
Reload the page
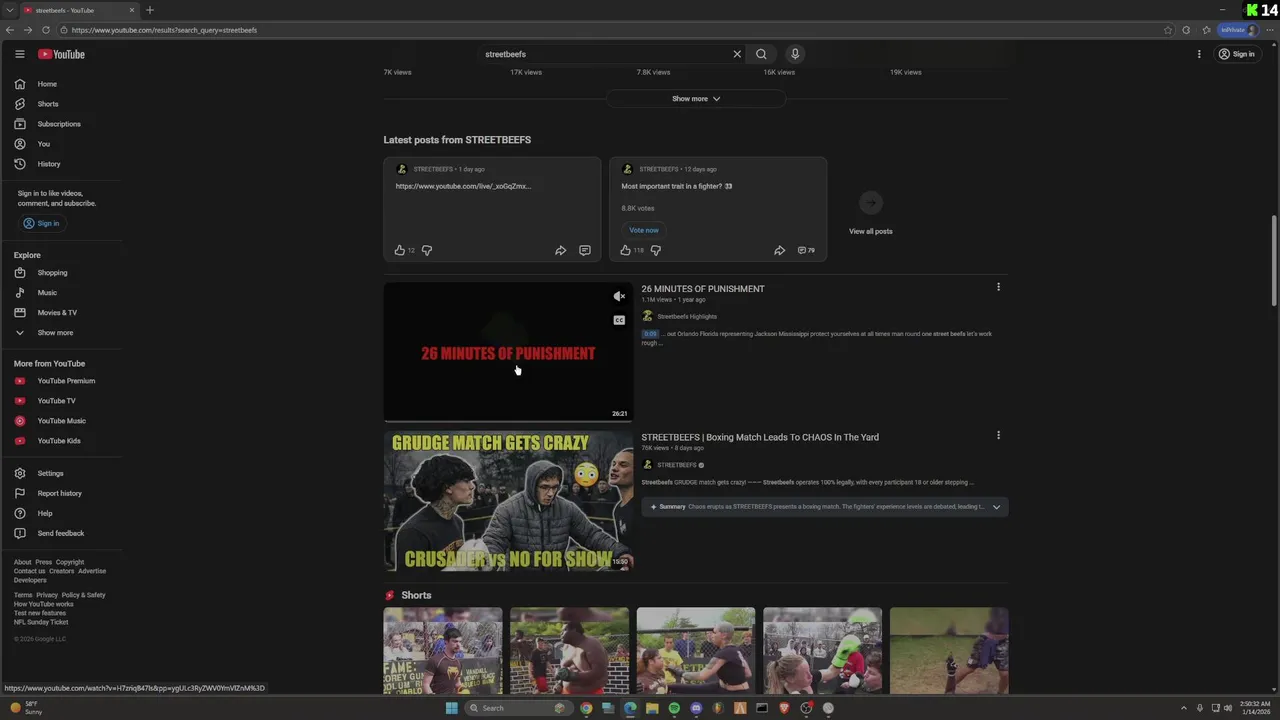click(46, 30)
